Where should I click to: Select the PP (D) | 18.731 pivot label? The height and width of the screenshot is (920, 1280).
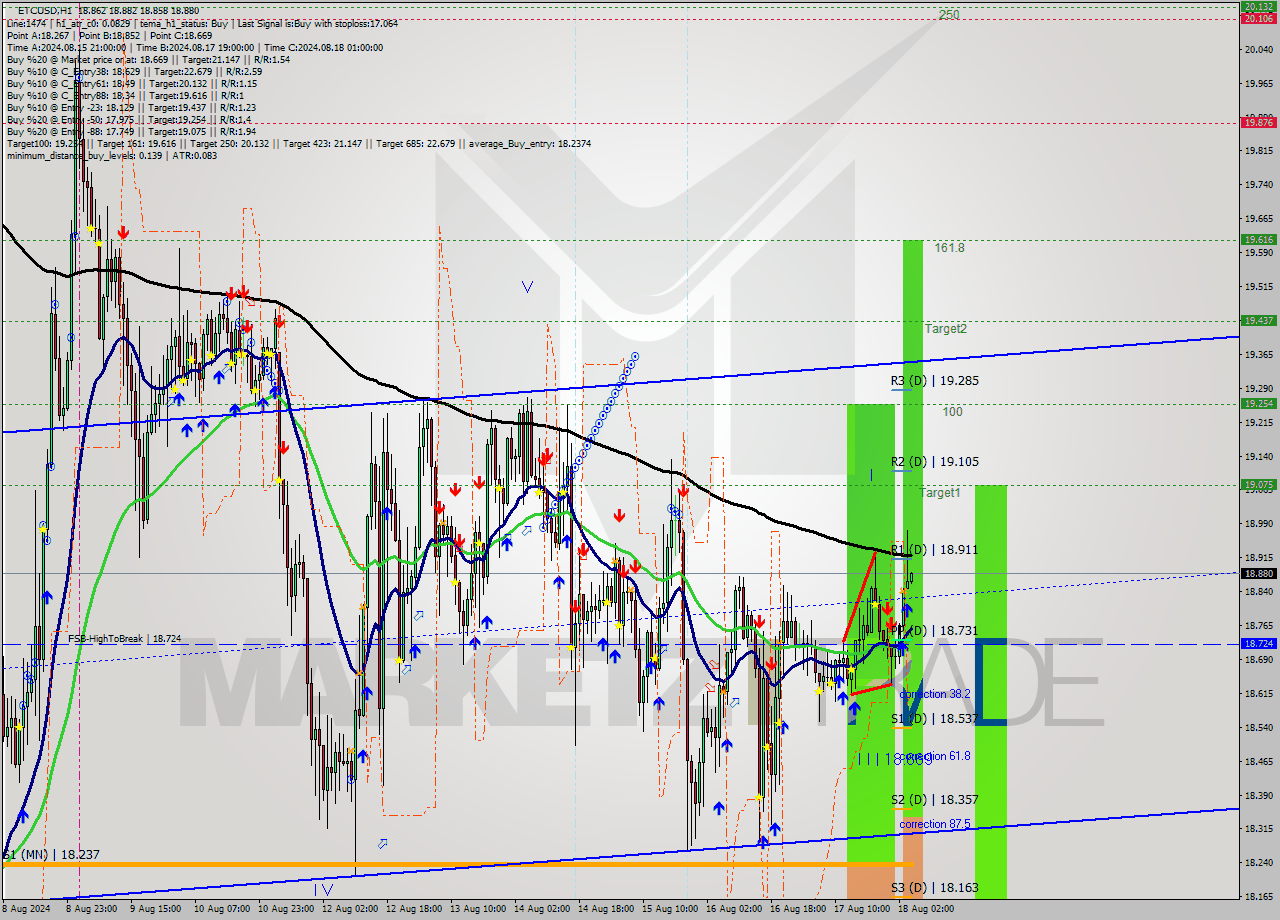point(935,631)
